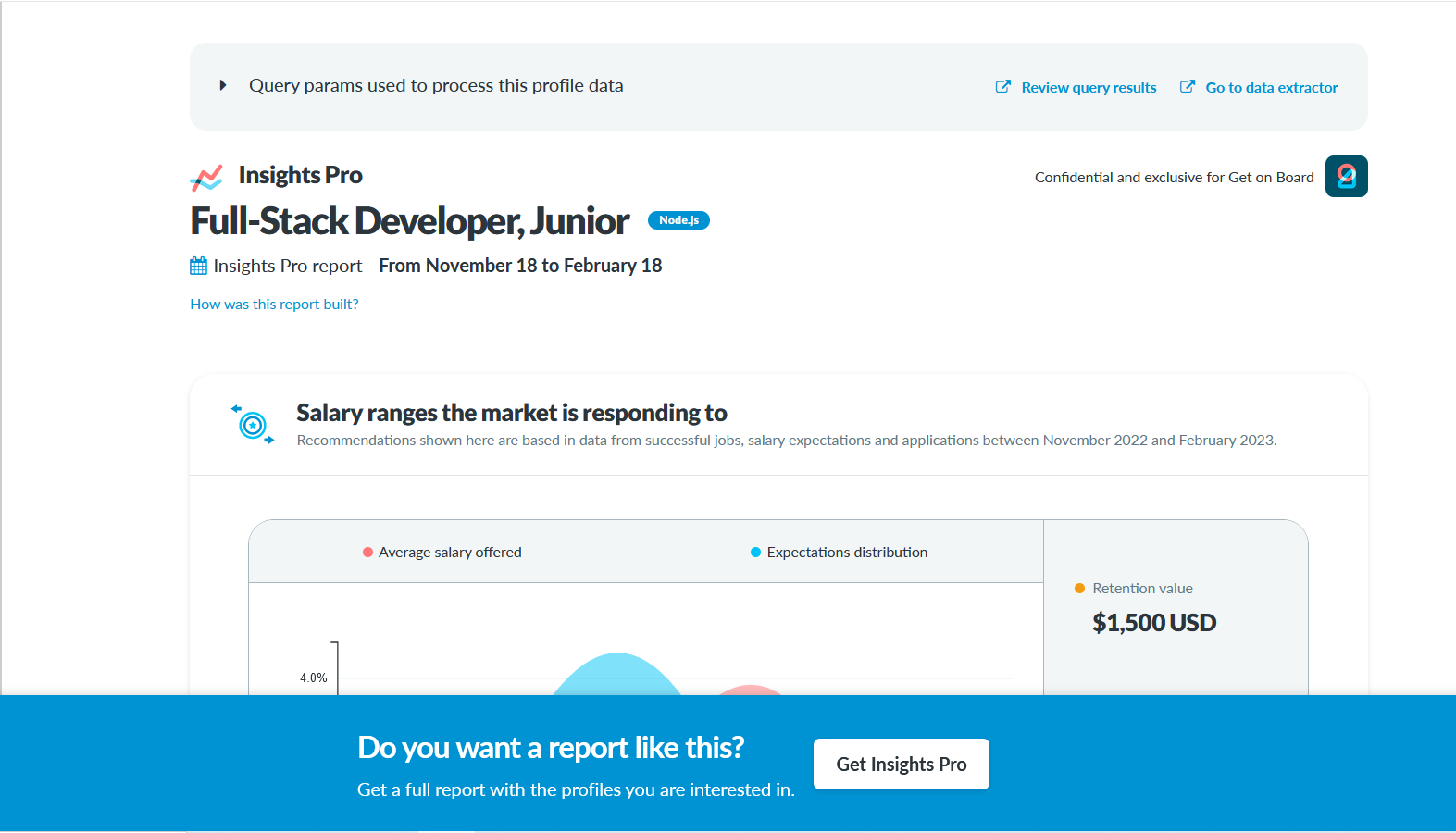This screenshot has height=833, width=1456.
Task: Click 'Salary ranges the market is responding to' heading
Action: (x=511, y=413)
